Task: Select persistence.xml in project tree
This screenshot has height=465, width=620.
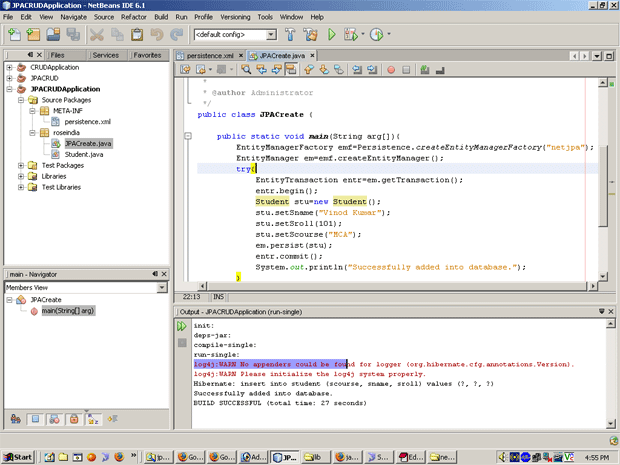Action: click(87, 122)
